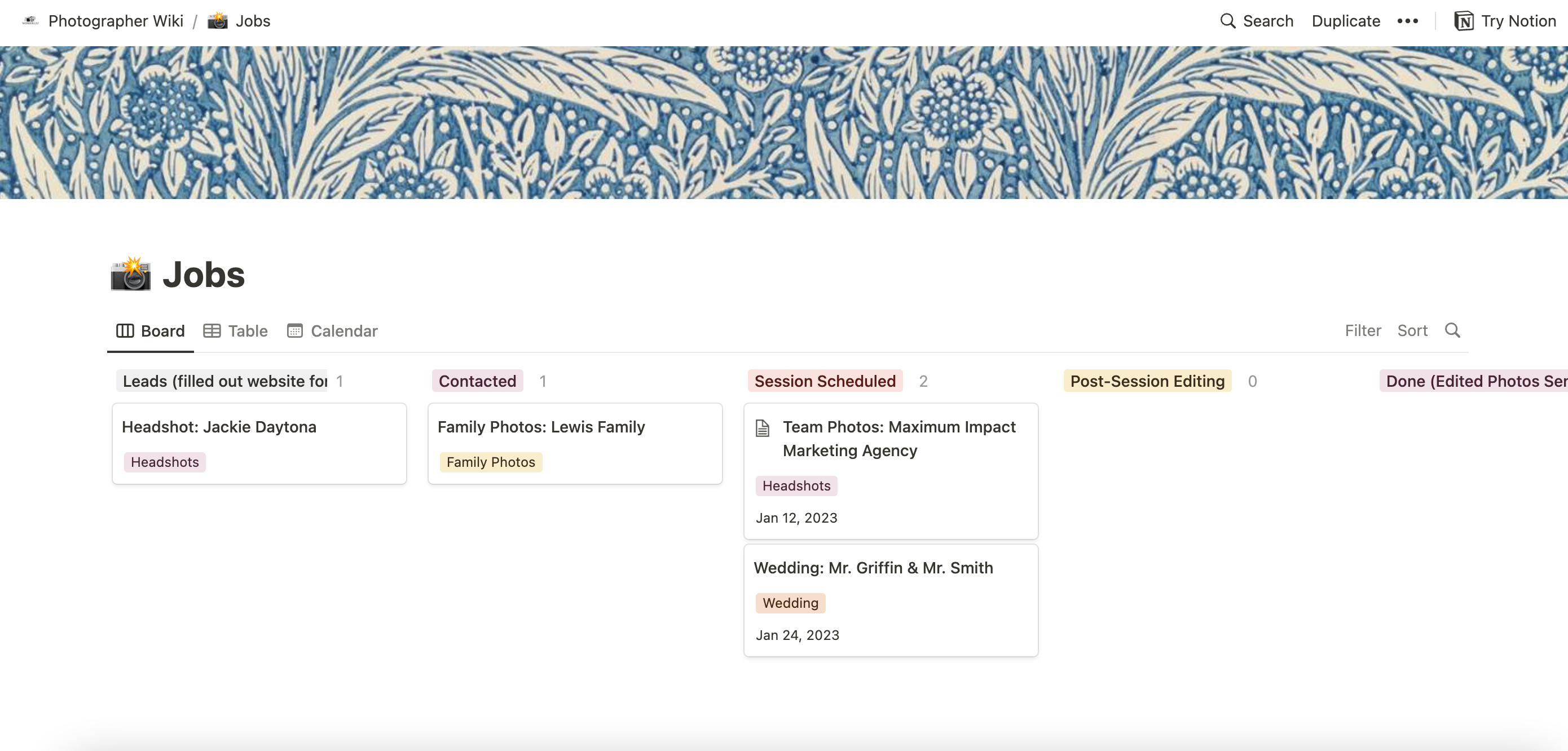Click the Duplicate button

click(x=1346, y=21)
